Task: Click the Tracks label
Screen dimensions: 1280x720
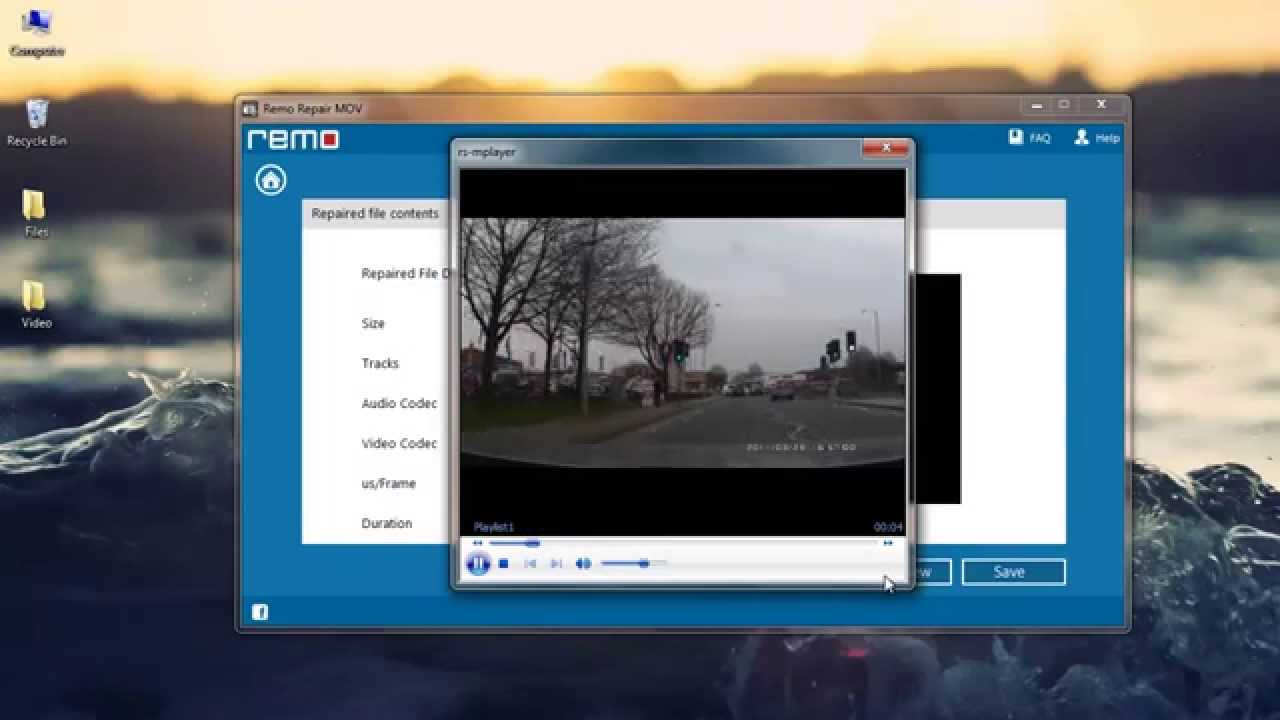Action: click(x=380, y=363)
